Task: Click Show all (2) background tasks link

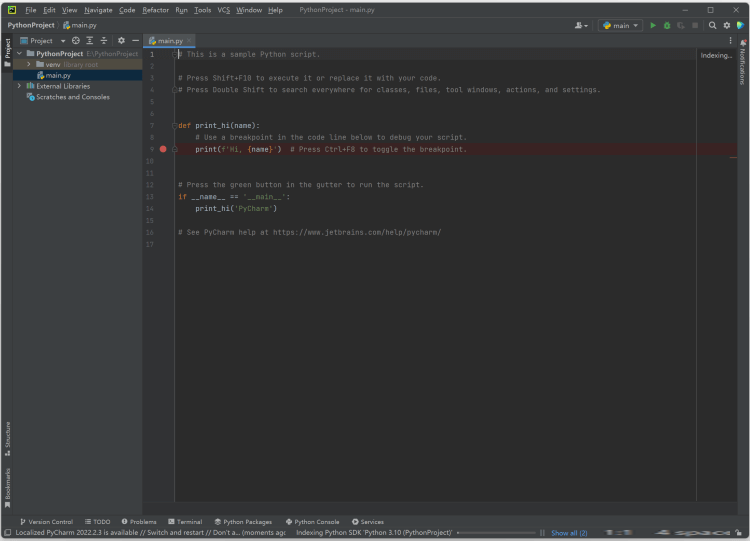Action: [x=569, y=533]
